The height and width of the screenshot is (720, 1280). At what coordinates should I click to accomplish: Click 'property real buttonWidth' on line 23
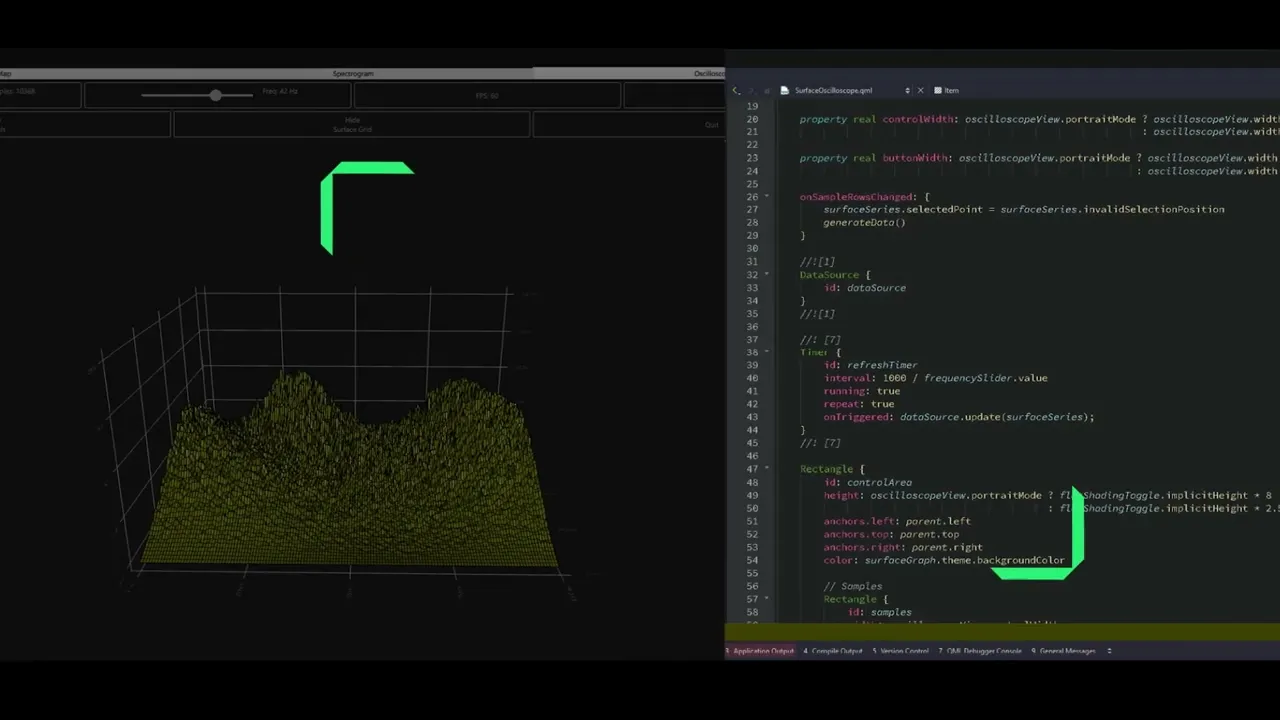(876, 158)
